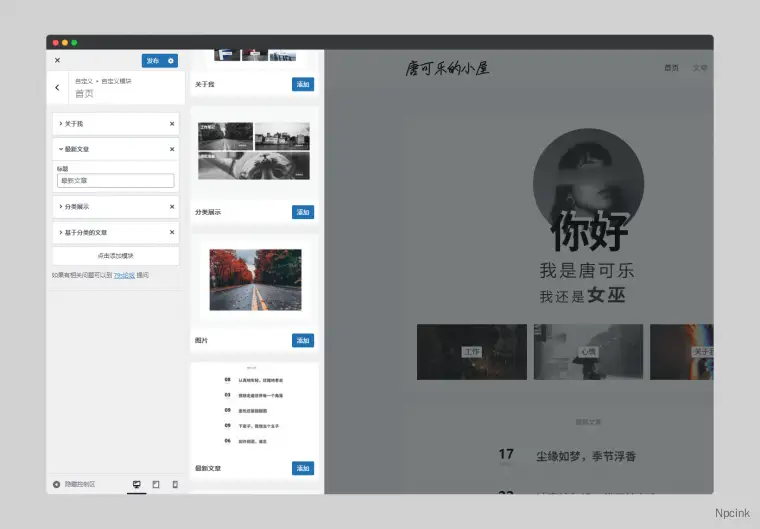Add the 图片 module
The height and width of the screenshot is (529, 760).
click(303, 340)
